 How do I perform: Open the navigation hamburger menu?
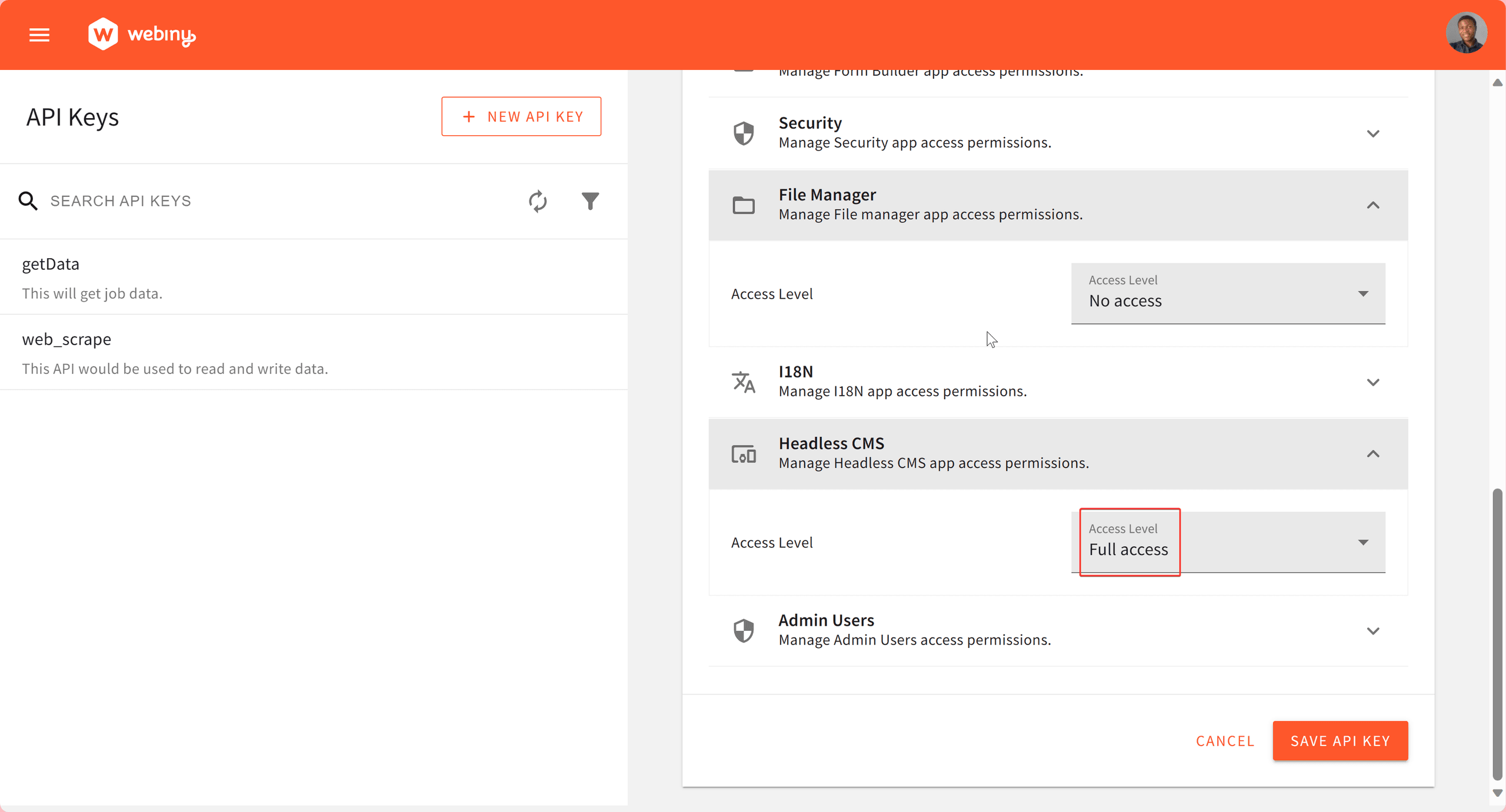tap(39, 35)
